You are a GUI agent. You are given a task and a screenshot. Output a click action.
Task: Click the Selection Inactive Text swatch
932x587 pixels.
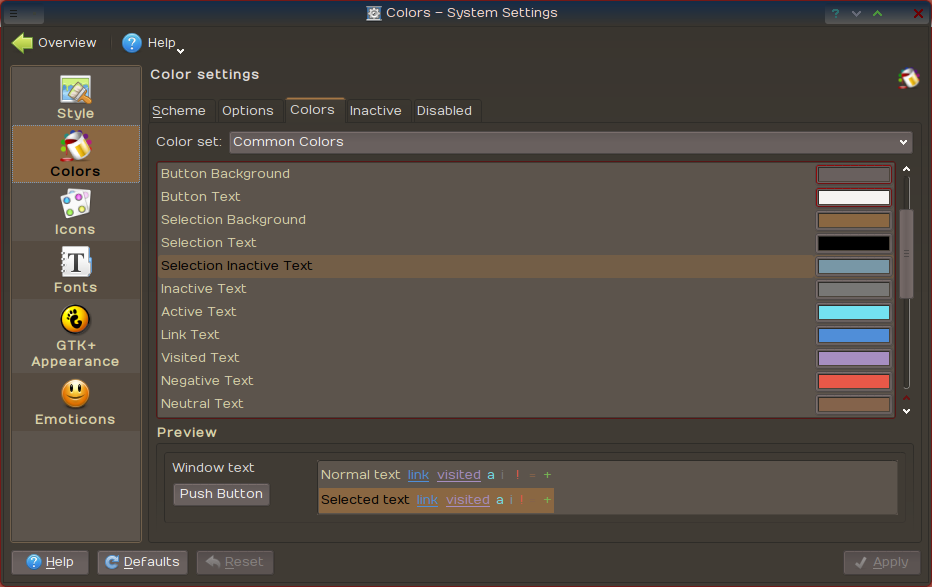click(854, 266)
